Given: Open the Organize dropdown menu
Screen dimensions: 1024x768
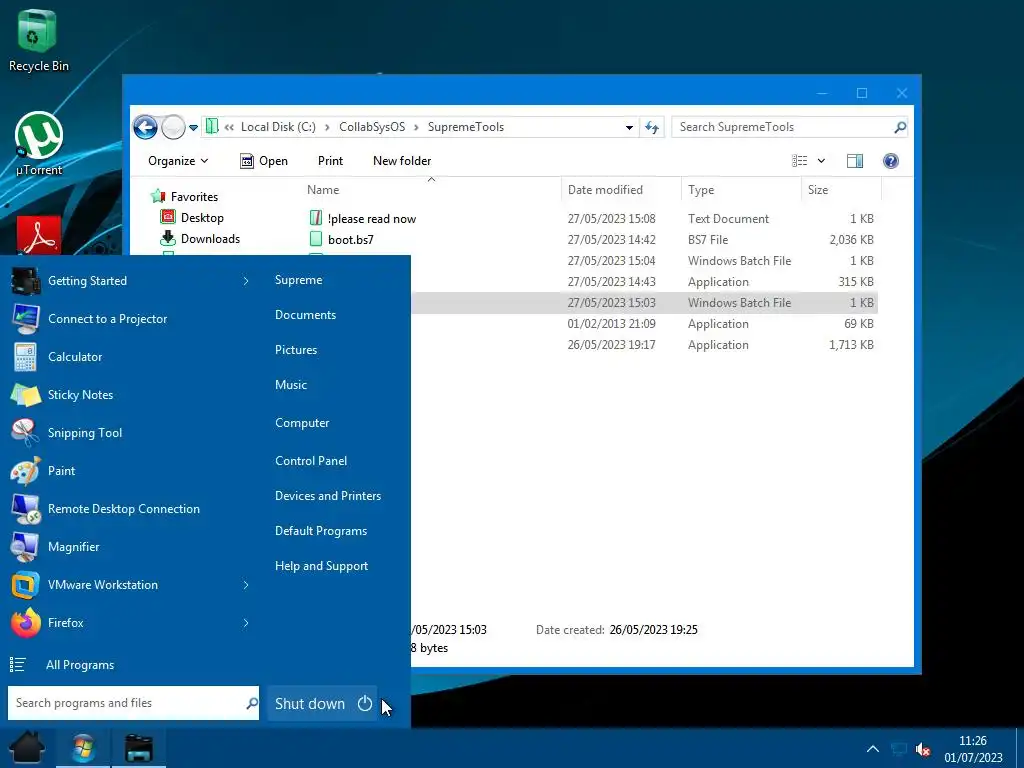Looking at the screenshot, I should coord(178,161).
